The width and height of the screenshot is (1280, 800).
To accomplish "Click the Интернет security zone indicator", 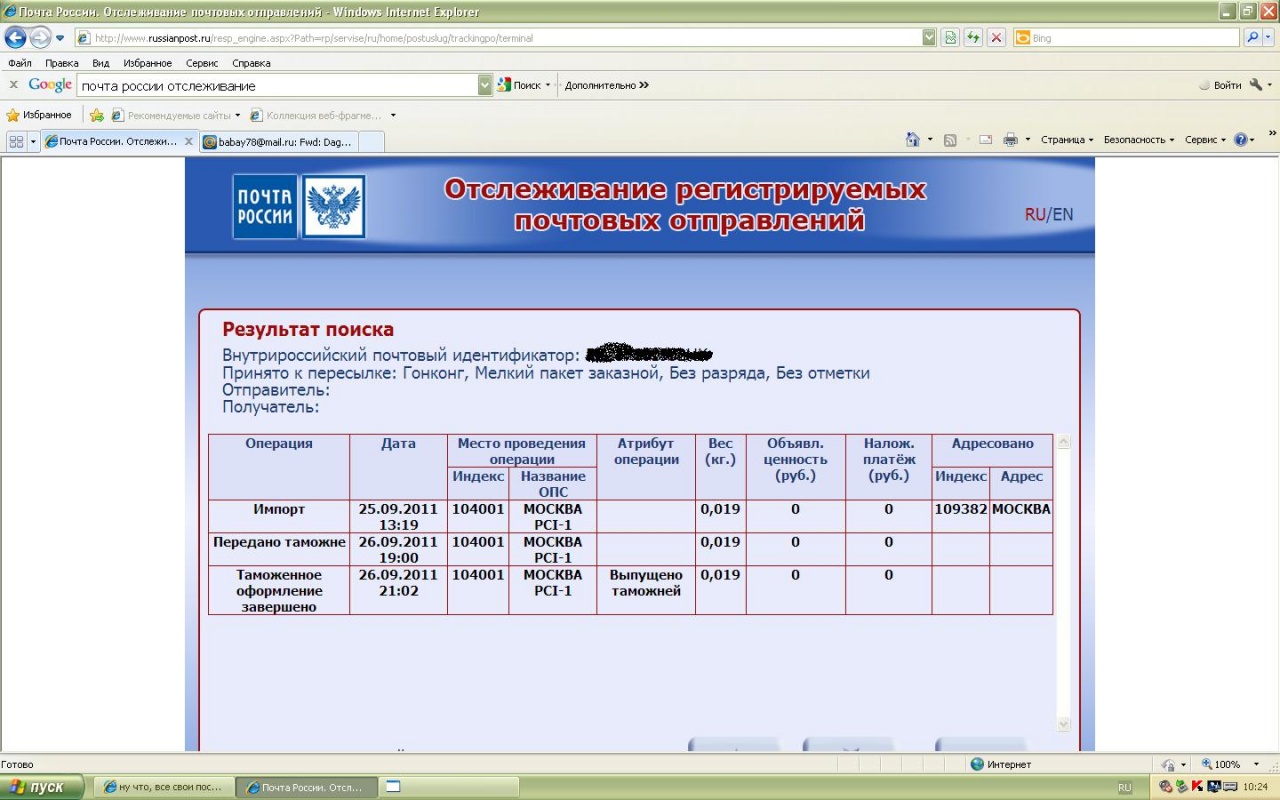I will tap(1000, 764).
